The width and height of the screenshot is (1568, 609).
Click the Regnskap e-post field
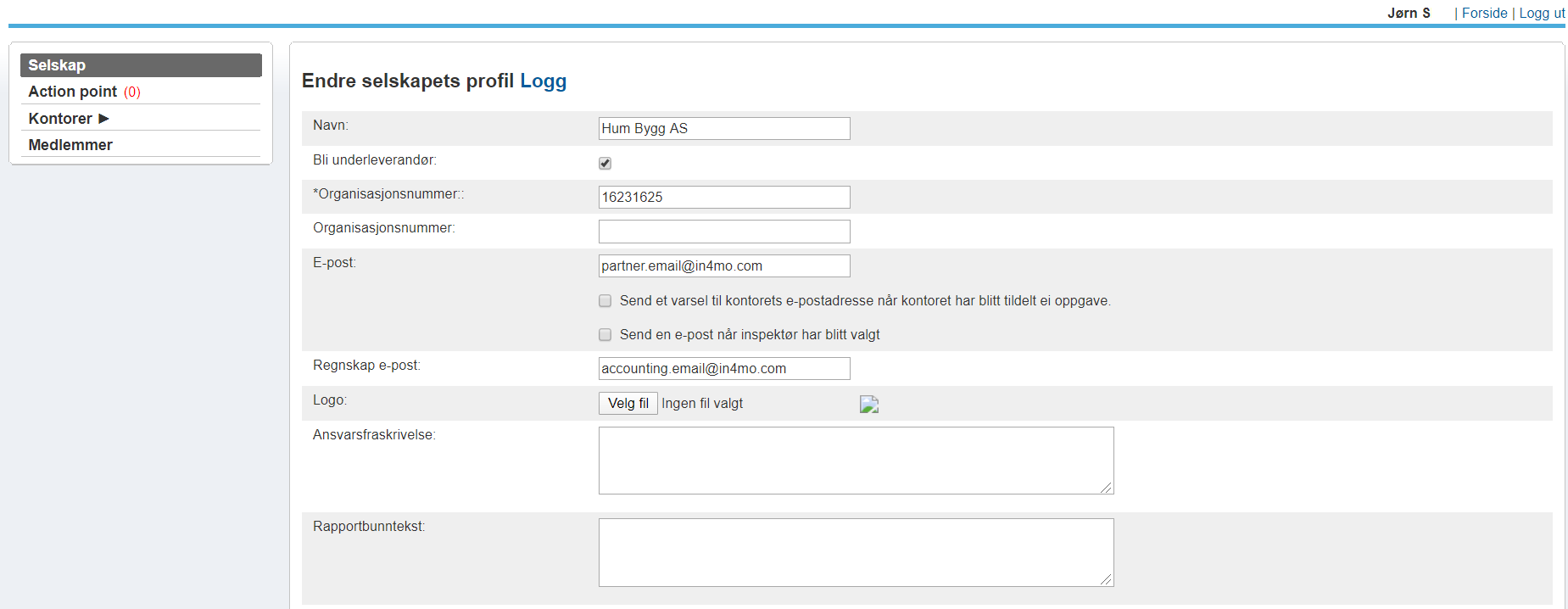point(723,368)
